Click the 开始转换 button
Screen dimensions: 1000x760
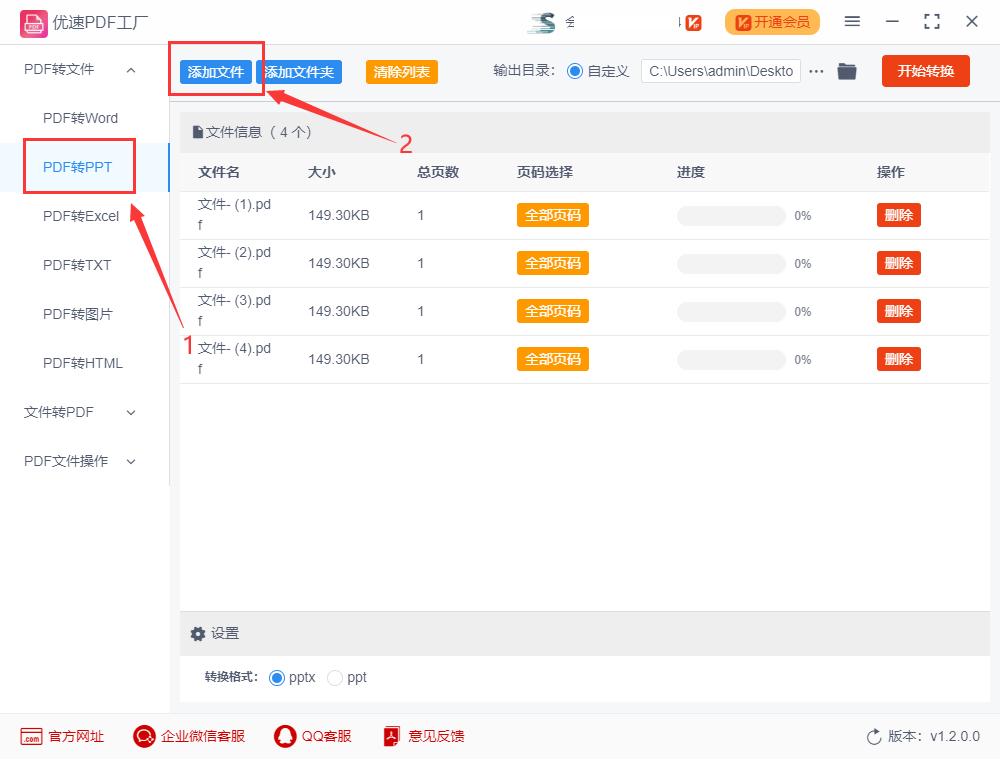[x=925, y=71]
